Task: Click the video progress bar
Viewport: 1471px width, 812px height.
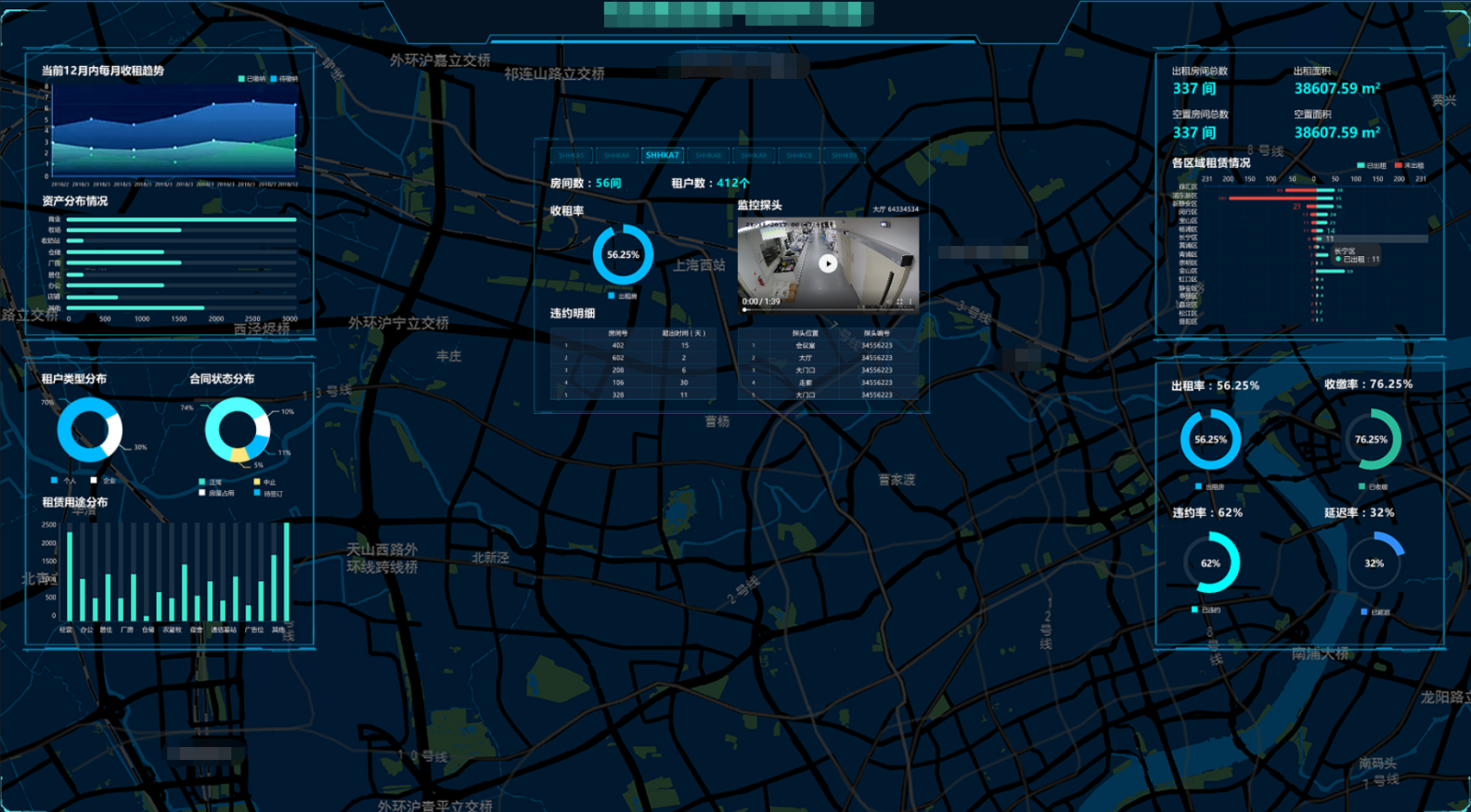Action: [x=829, y=309]
